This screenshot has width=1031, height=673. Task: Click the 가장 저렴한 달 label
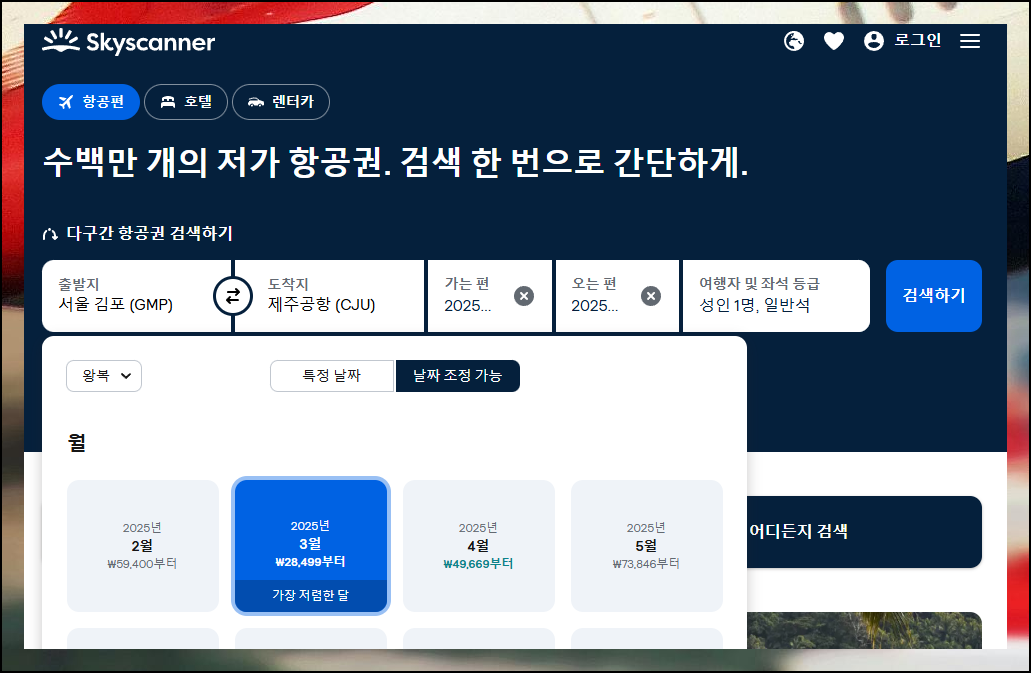tap(310, 595)
